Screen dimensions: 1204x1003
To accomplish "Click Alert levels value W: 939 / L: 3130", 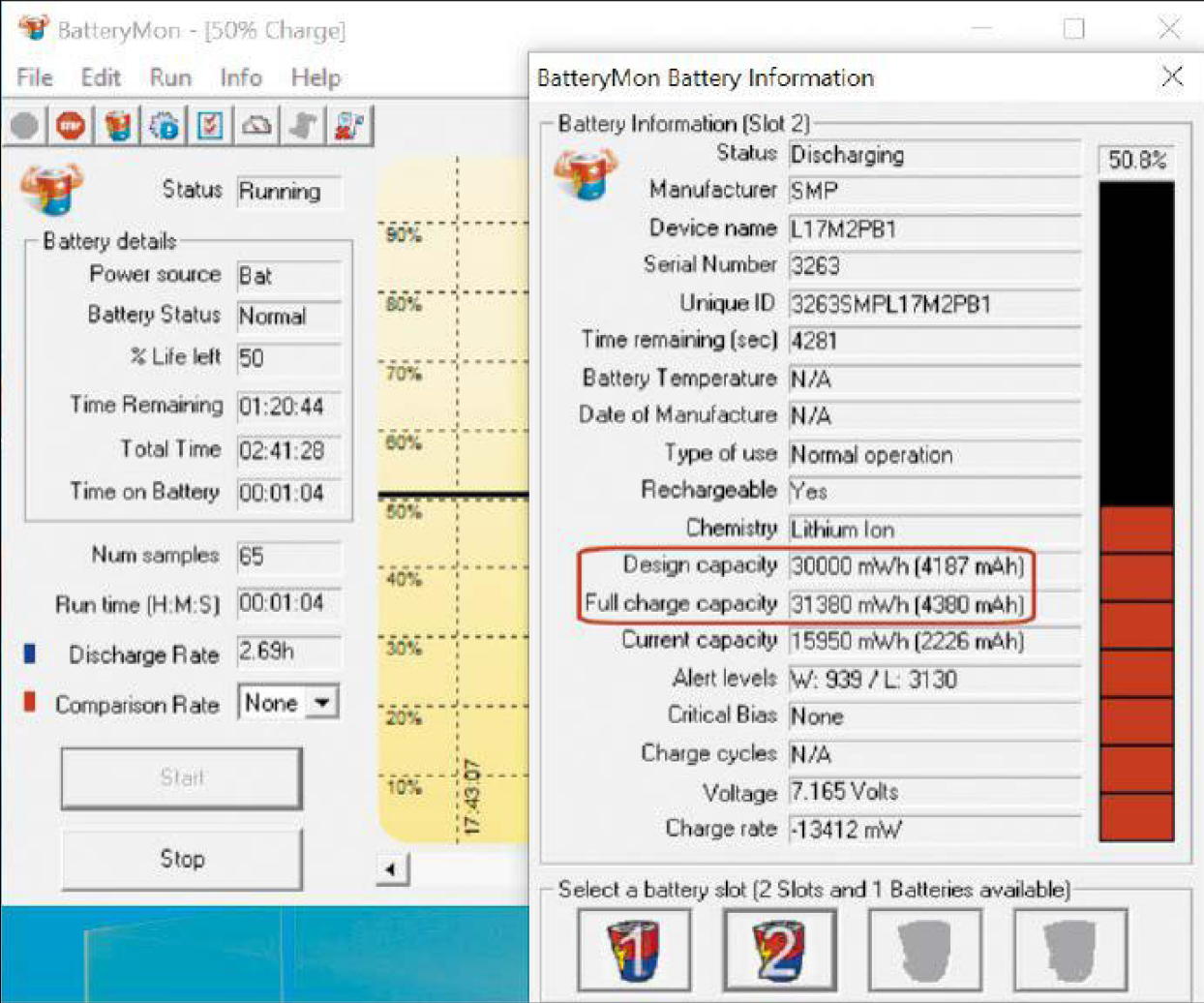I will point(935,679).
